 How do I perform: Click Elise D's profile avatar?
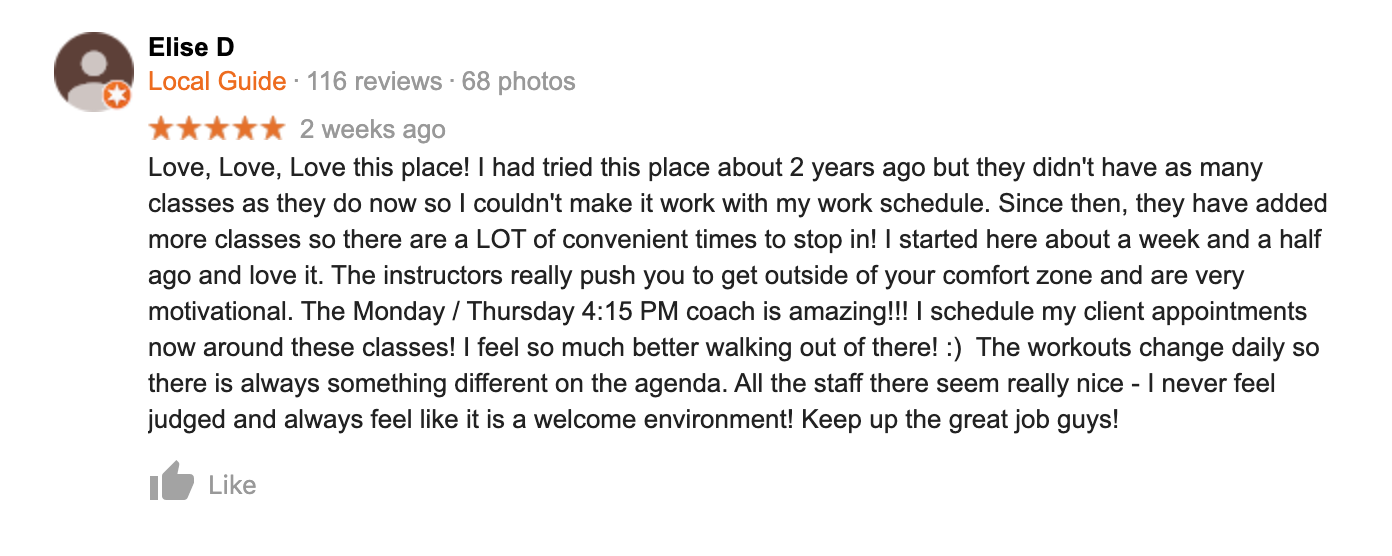tap(93, 71)
